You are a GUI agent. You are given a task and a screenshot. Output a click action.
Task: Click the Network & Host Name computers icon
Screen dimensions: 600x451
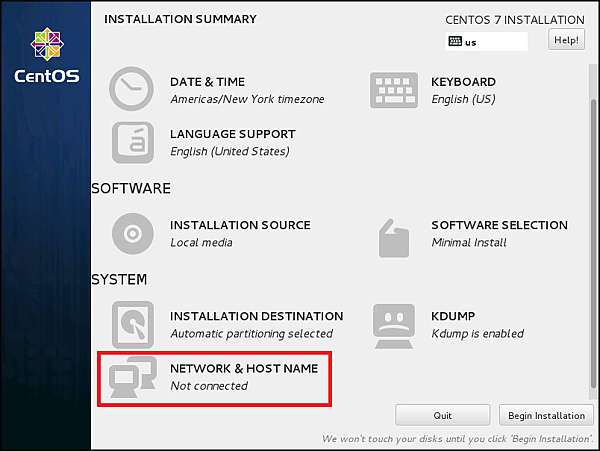pos(133,377)
